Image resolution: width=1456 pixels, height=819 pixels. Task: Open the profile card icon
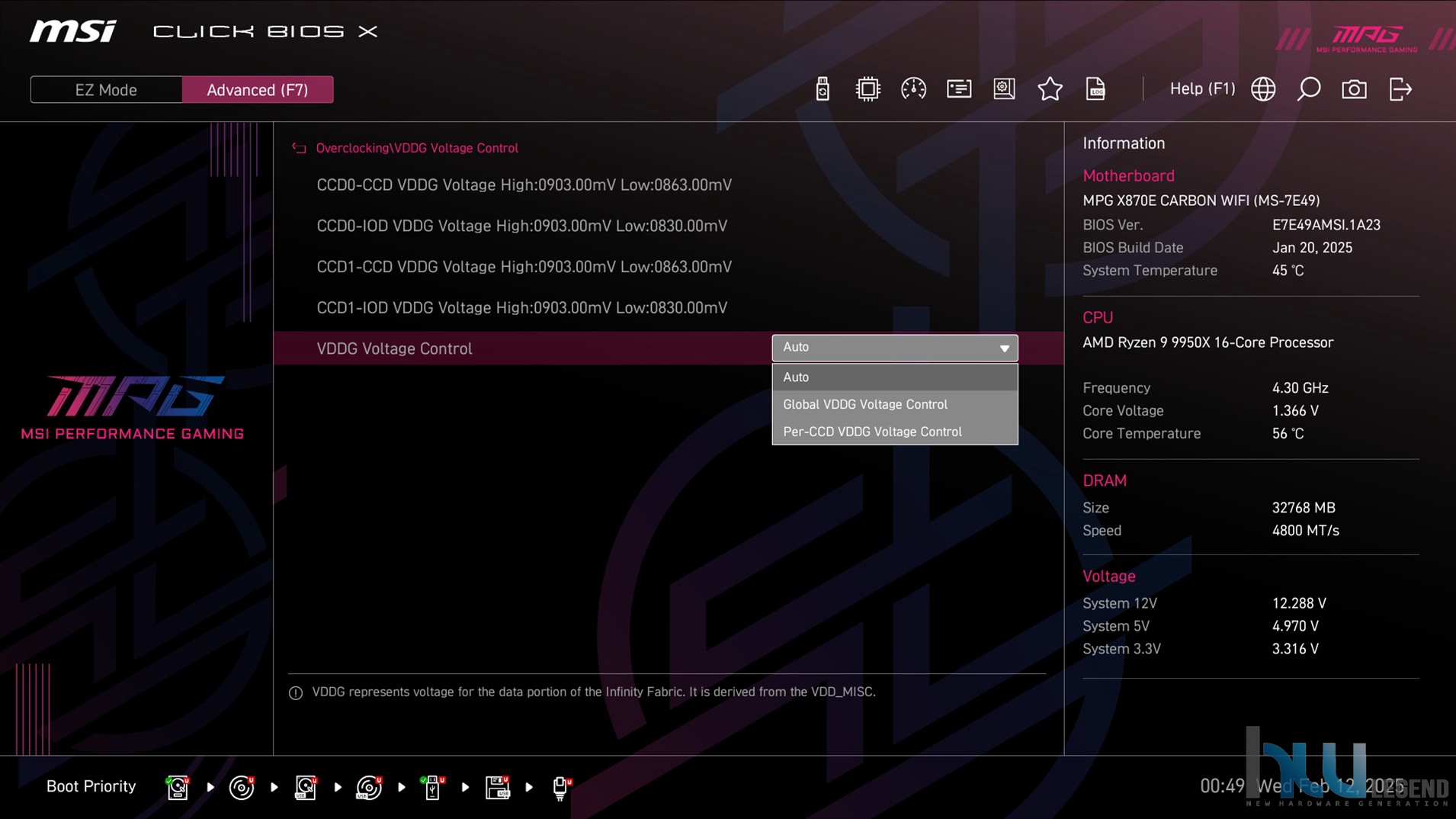coord(959,89)
